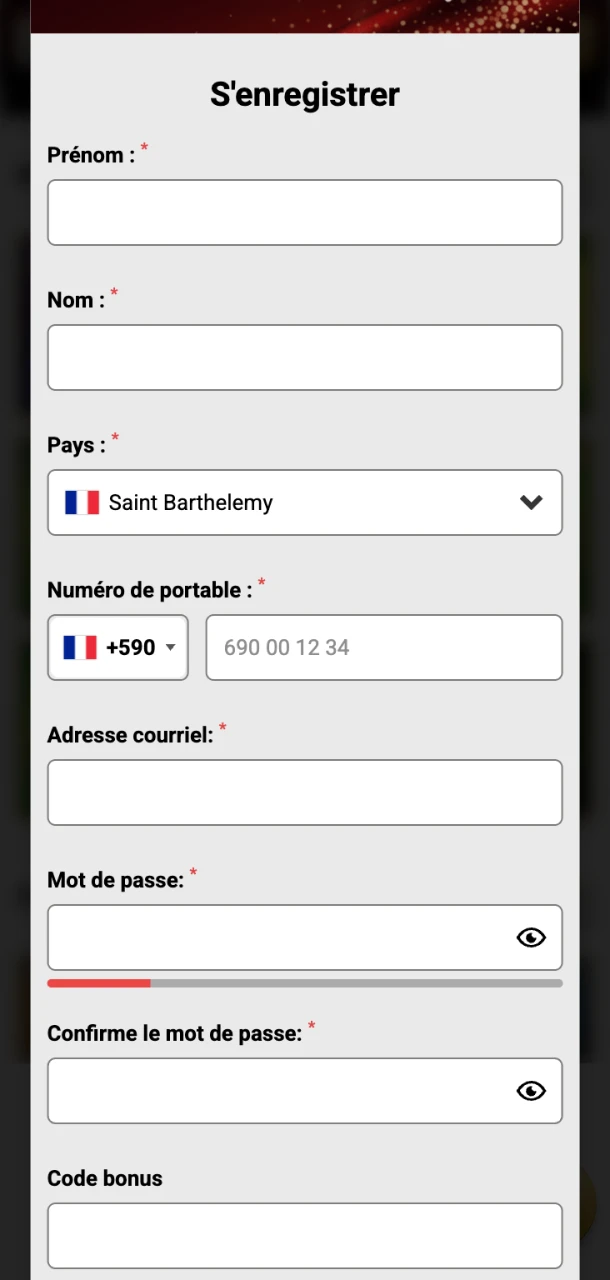Click the password strength progress bar
This screenshot has width=610, height=1280.
[305, 983]
